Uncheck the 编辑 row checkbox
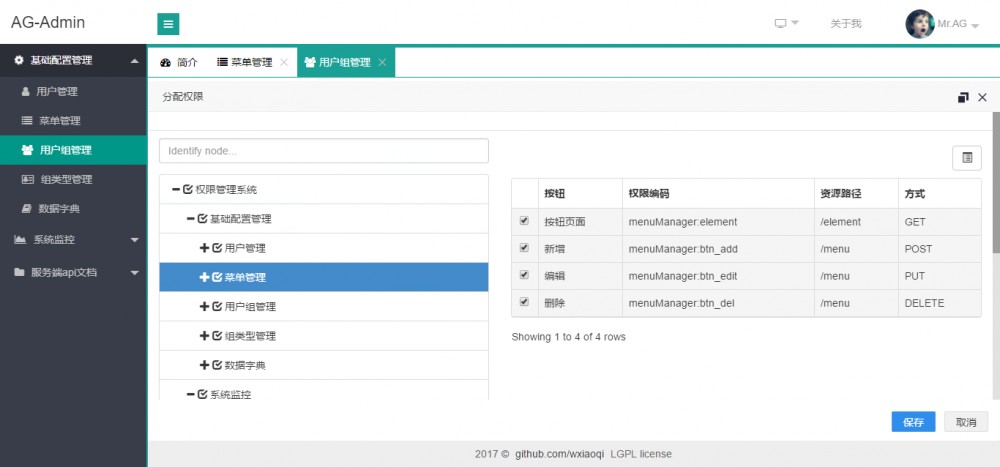Screen dimensions: 1000x467 (524, 275)
